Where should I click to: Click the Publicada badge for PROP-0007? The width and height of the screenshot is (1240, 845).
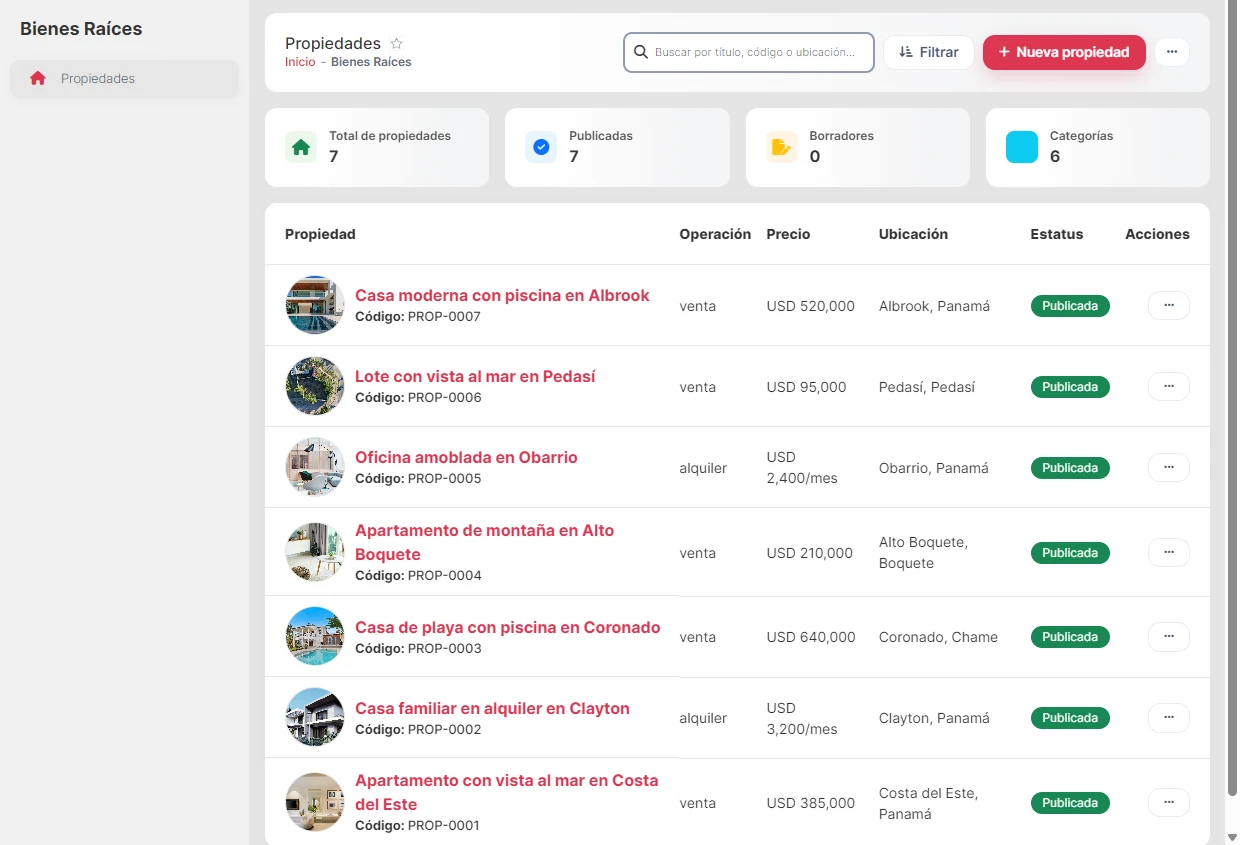pyautogui.click(x=1070, y=306)
